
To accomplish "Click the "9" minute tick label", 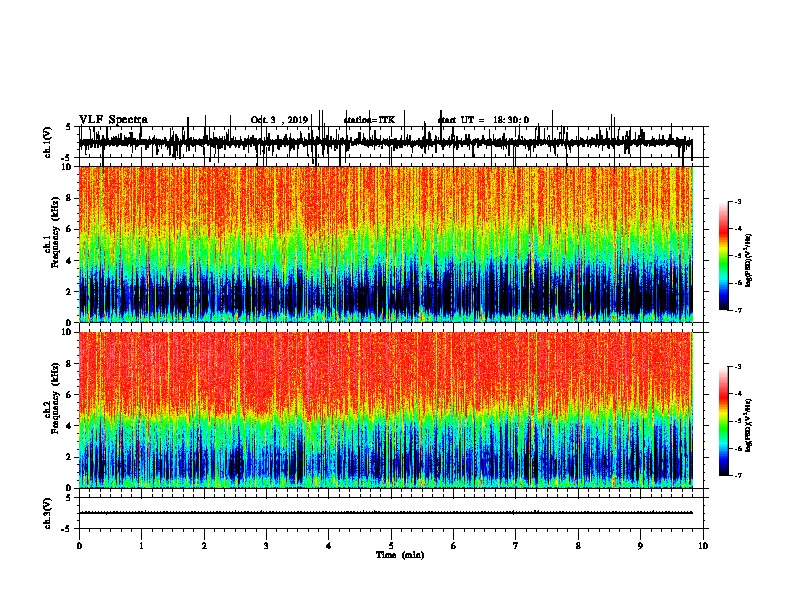I will (640, 546).
